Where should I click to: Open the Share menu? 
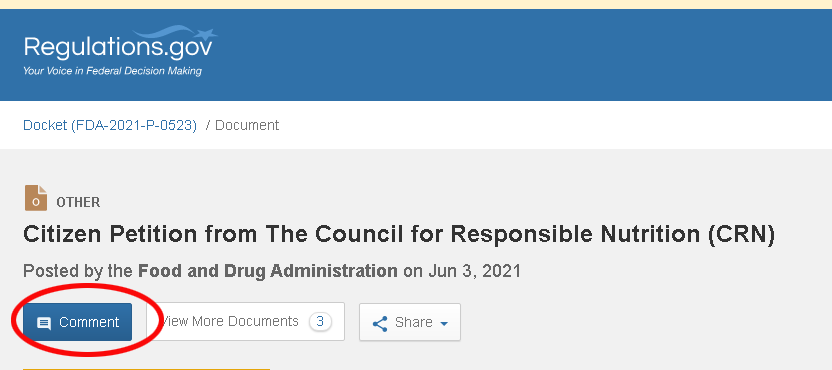coord(410,322)
